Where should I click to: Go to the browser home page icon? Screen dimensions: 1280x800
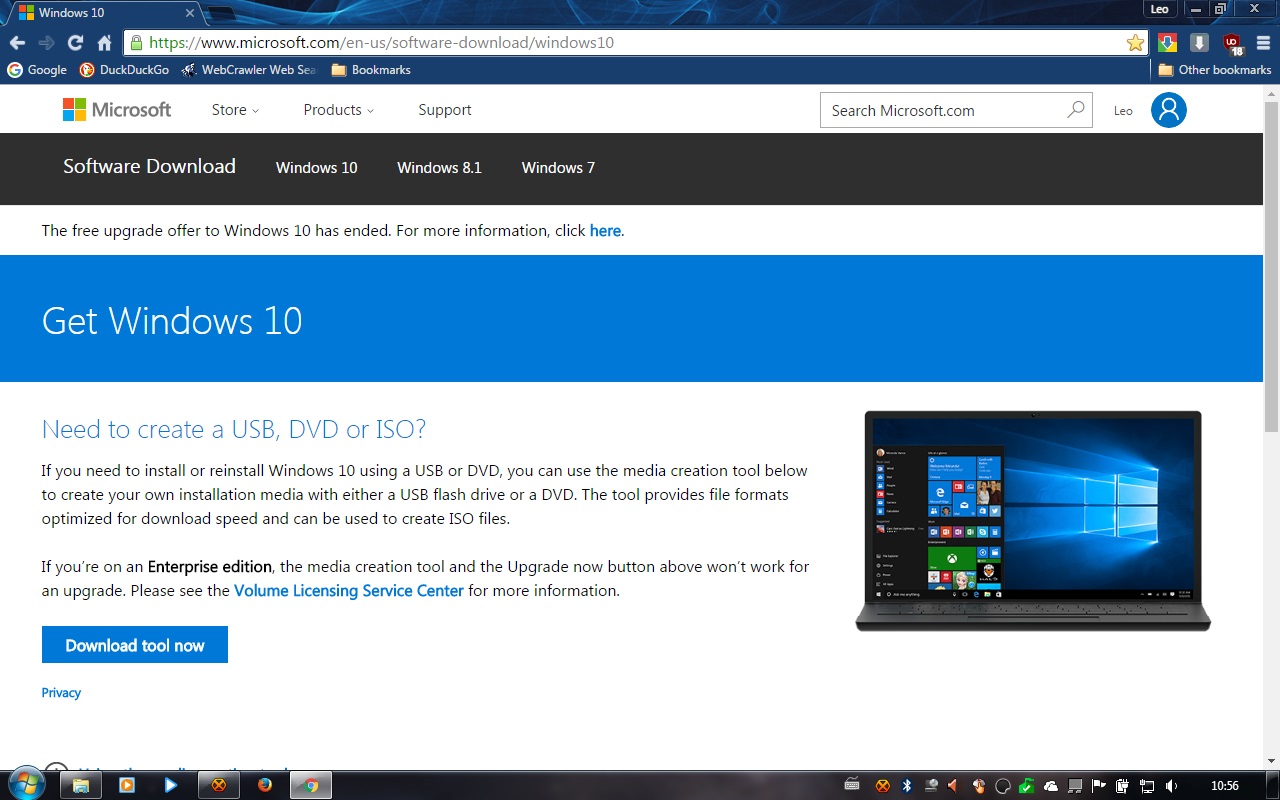pyautogui.click(x=104, y=43)
